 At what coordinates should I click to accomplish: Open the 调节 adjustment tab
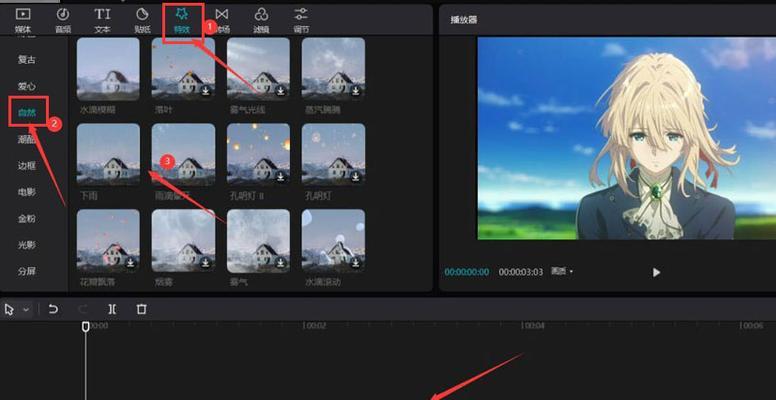tap(301, 20)
